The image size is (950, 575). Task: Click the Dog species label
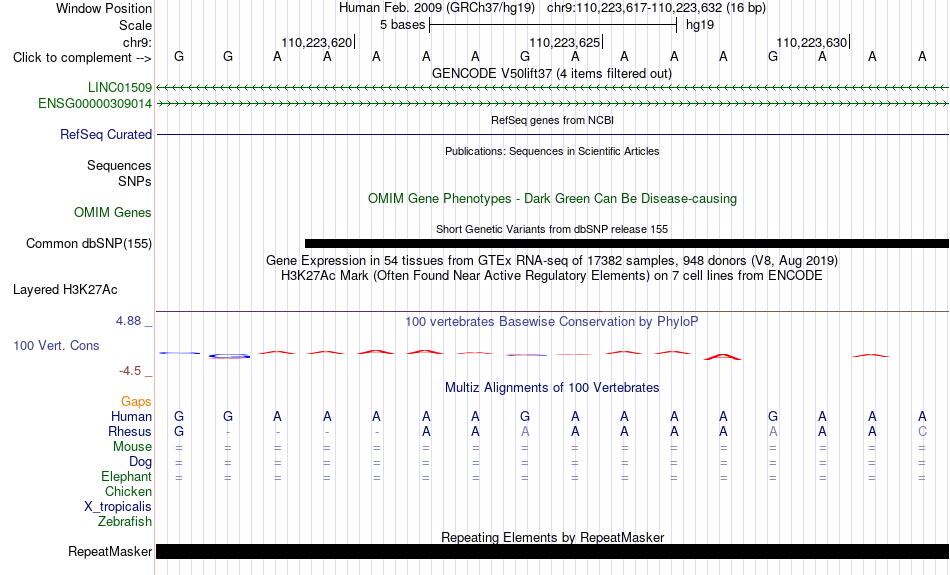coord(141,462)
